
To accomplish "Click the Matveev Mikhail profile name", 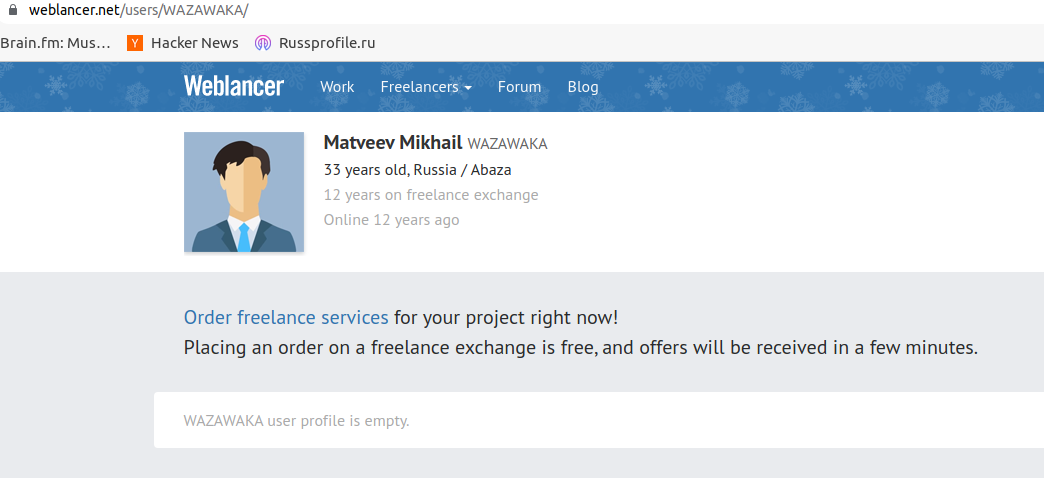I will pos(393,142).
